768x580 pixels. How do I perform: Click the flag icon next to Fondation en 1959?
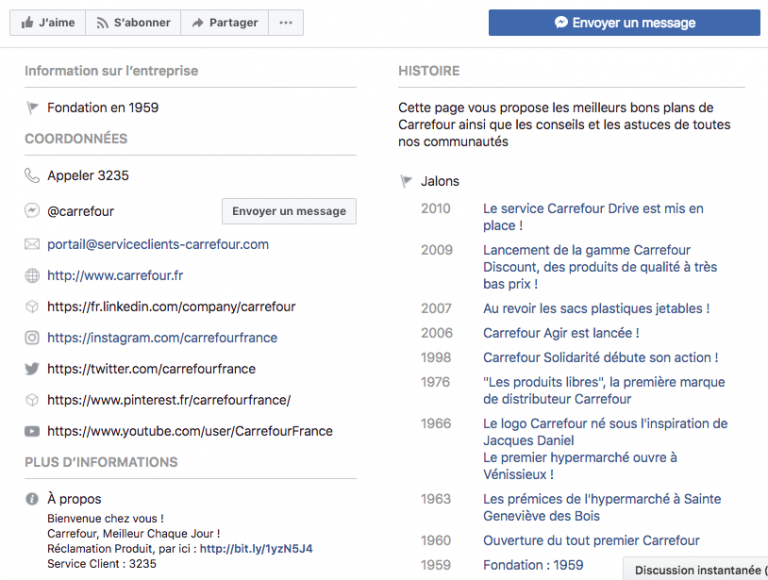(32, 108)
